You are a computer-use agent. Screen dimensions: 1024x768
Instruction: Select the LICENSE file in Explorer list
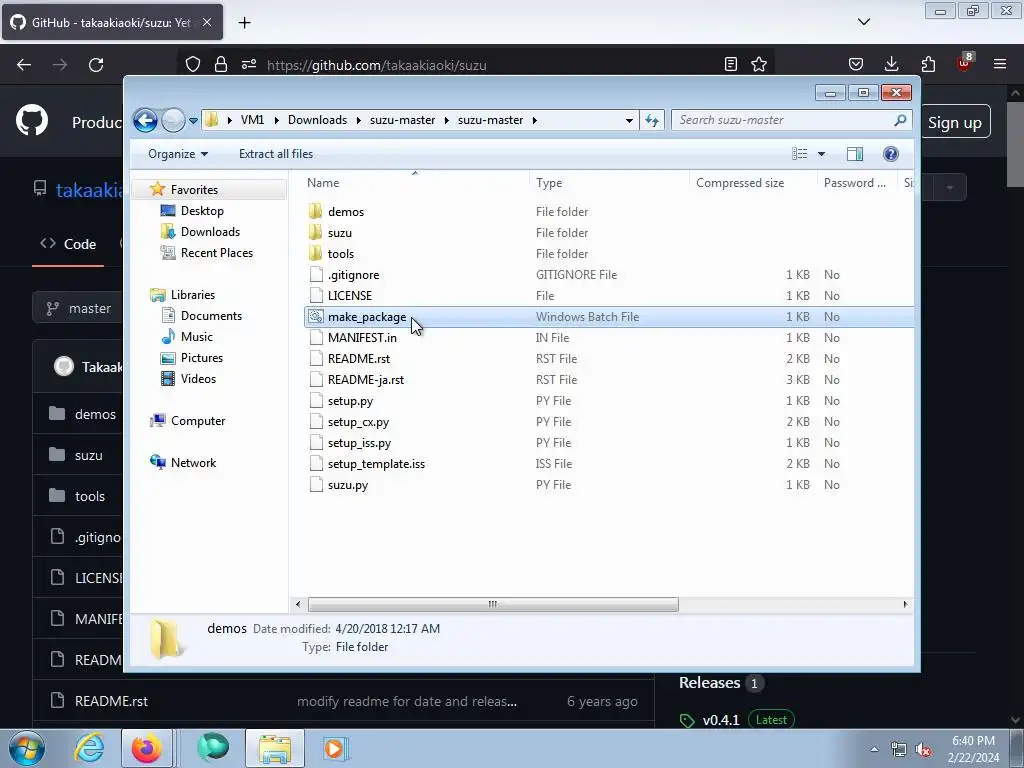[x=349, y=296]
